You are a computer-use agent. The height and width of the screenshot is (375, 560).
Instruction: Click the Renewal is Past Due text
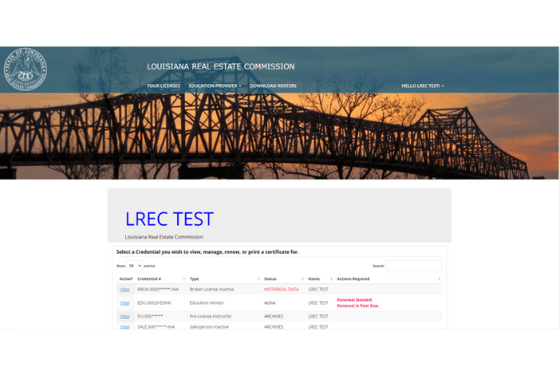[x=358, y=306]
